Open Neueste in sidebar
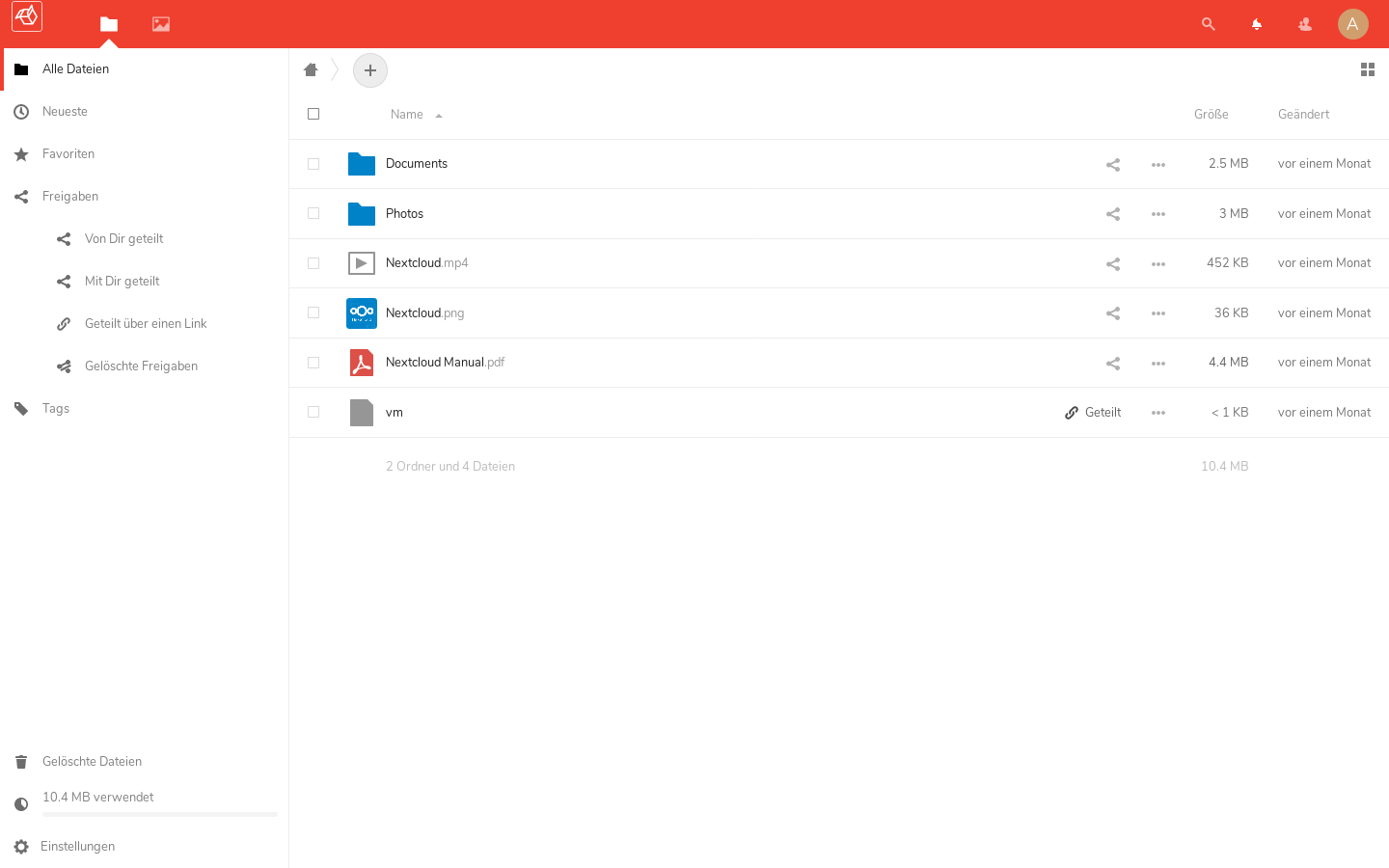 [145, 112]
